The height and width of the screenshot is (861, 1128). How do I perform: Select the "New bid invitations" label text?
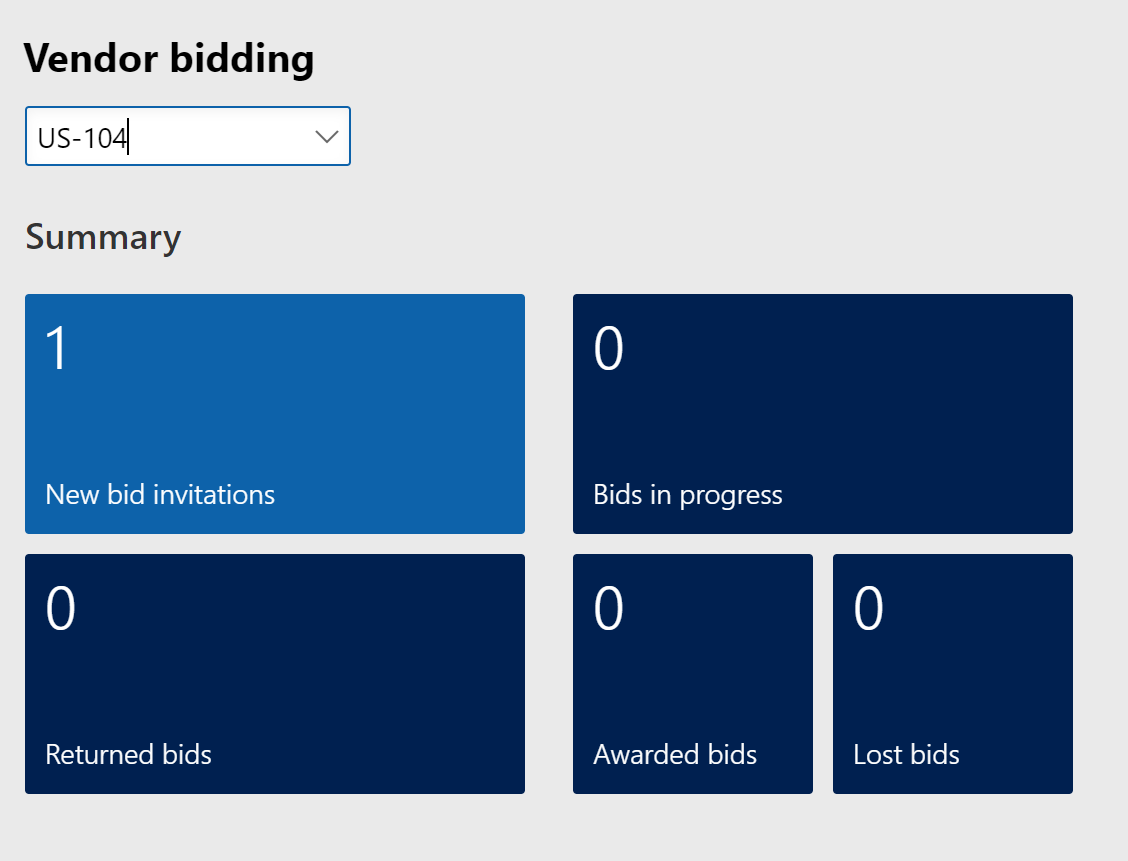(160, 494)
